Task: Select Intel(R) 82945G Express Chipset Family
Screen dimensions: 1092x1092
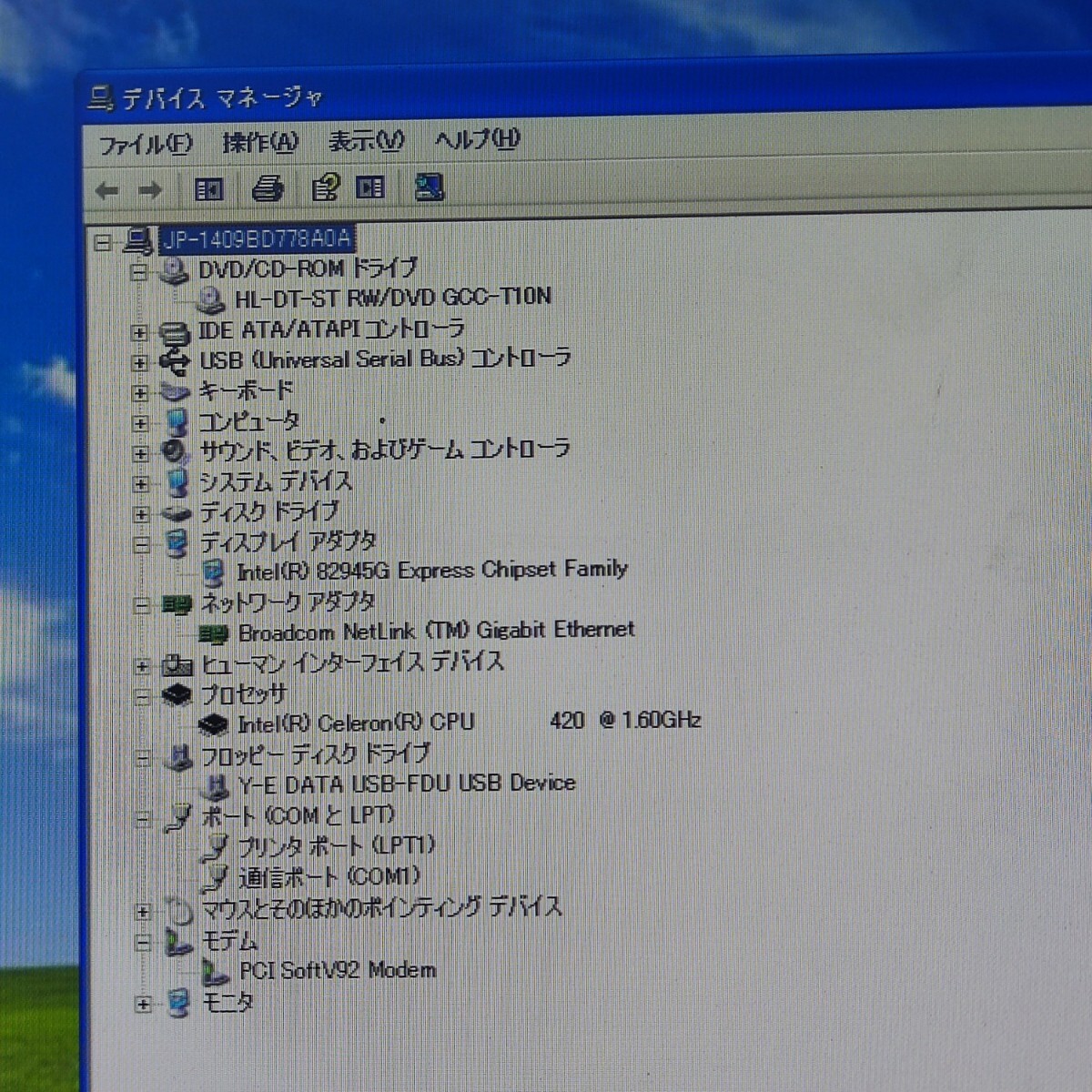Action: pos(432,571)
